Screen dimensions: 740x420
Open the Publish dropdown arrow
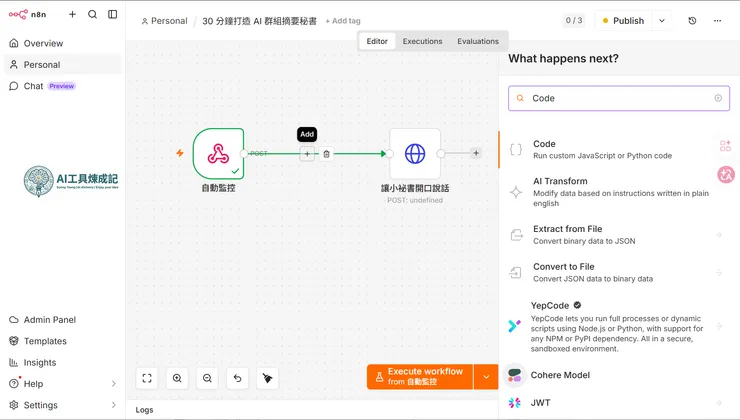pos(662,21)
